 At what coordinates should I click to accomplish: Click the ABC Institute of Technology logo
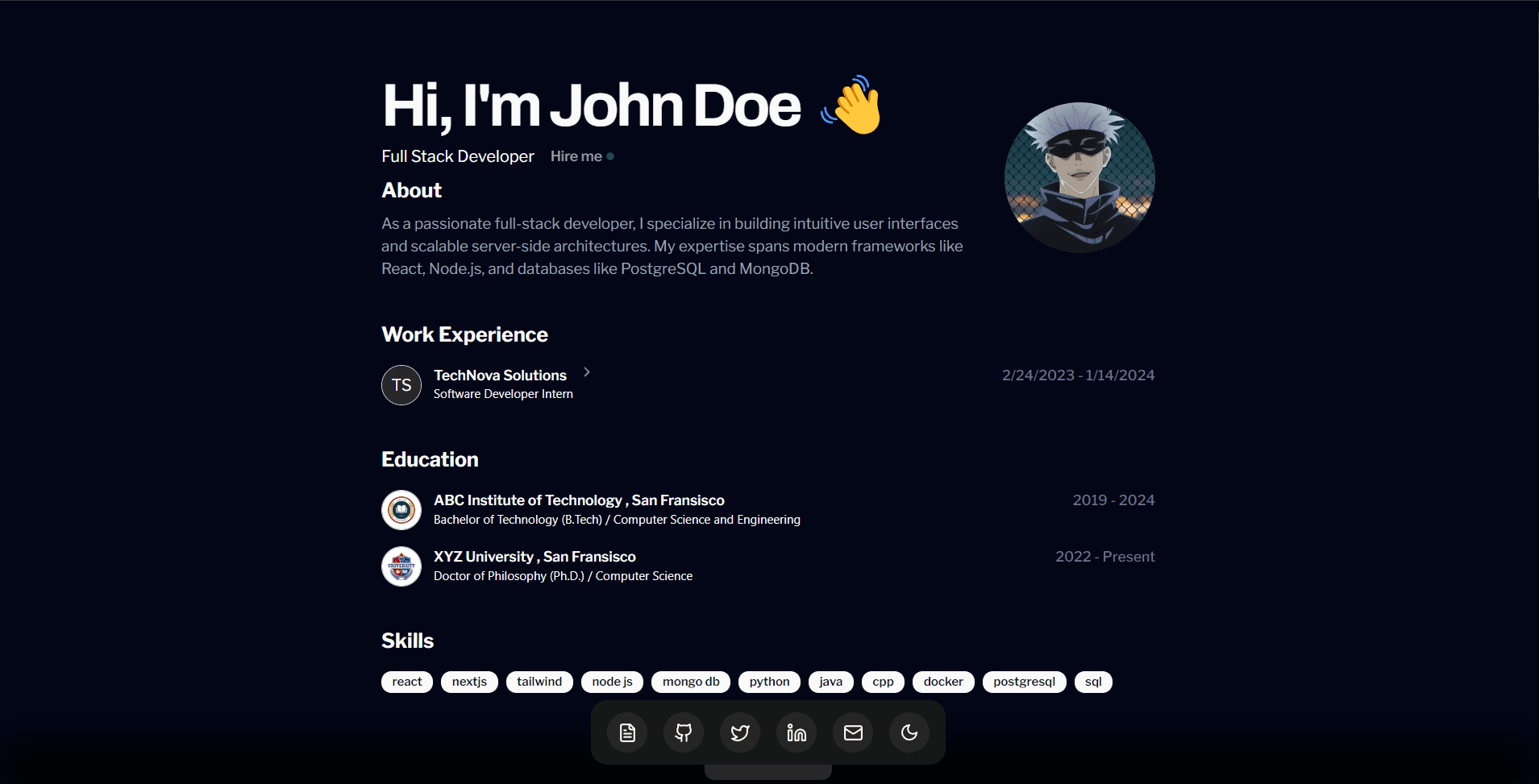click(x=401, y=510)
